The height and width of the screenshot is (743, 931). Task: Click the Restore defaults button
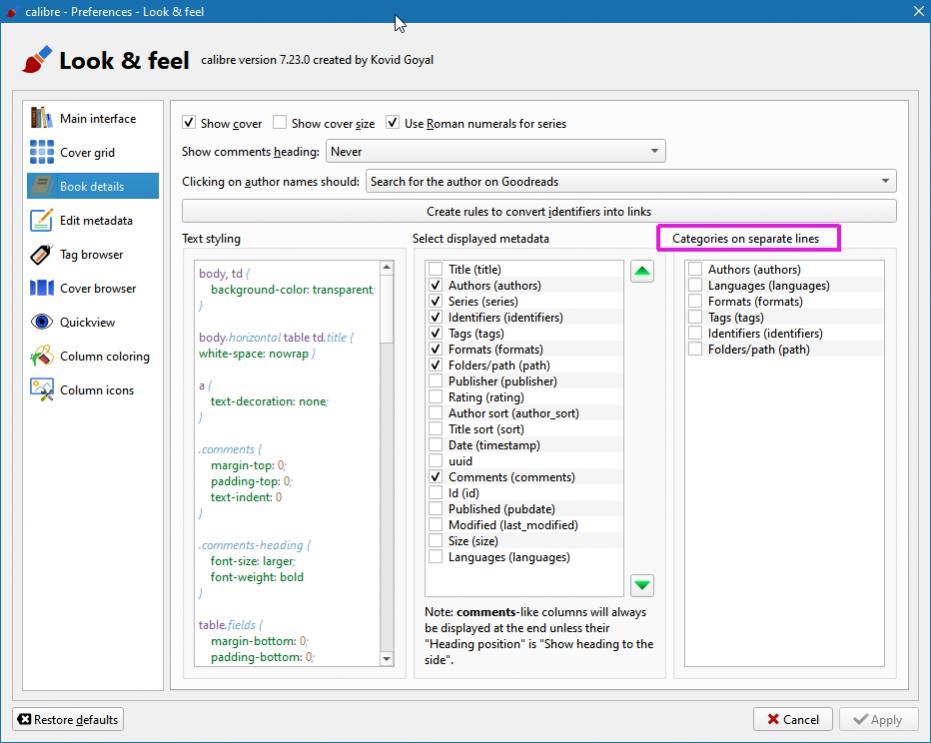click(68, 719)
